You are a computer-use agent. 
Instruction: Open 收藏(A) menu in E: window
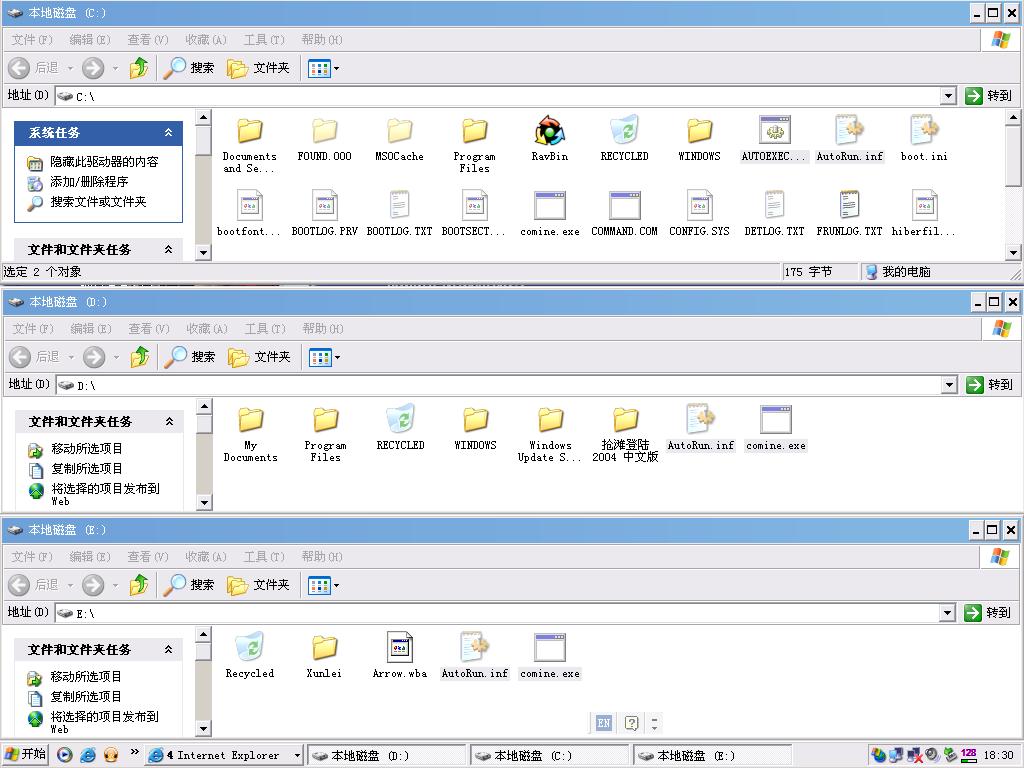tap(206, 556)
